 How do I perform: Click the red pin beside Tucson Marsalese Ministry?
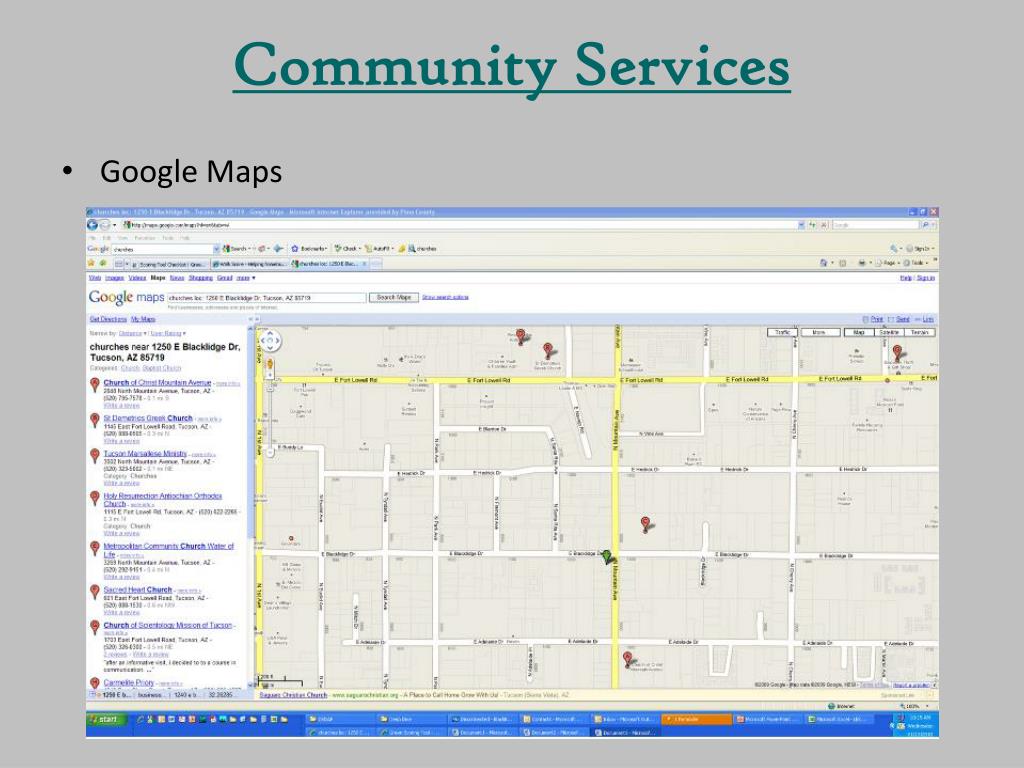[x=95, y=456]
